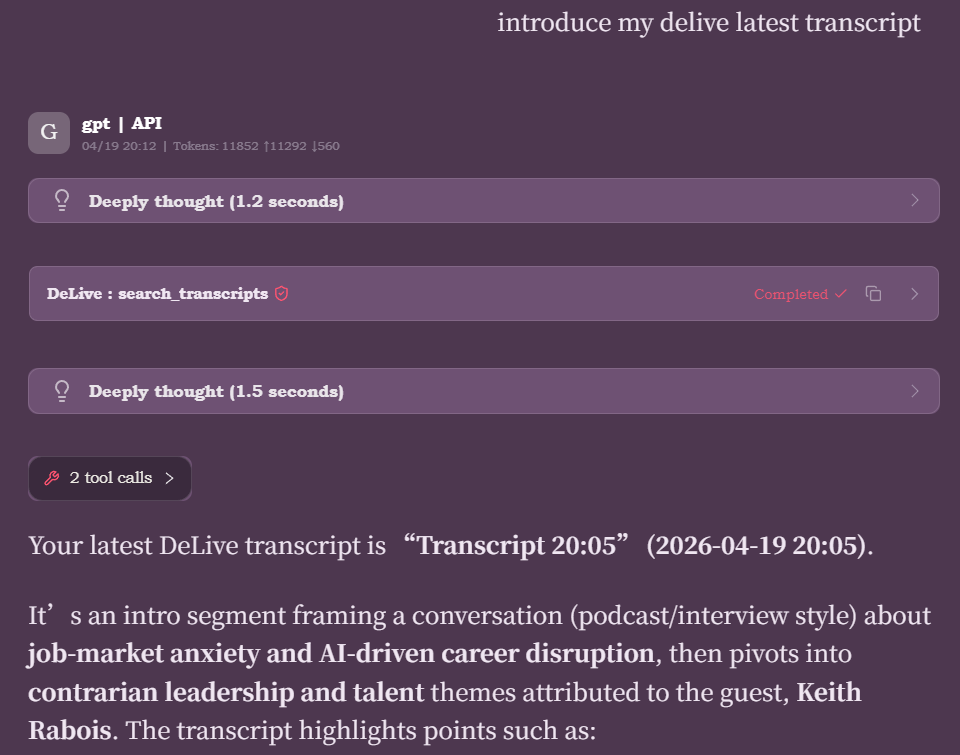
Task: Click the Completed status label
Action: pos(791,294)
